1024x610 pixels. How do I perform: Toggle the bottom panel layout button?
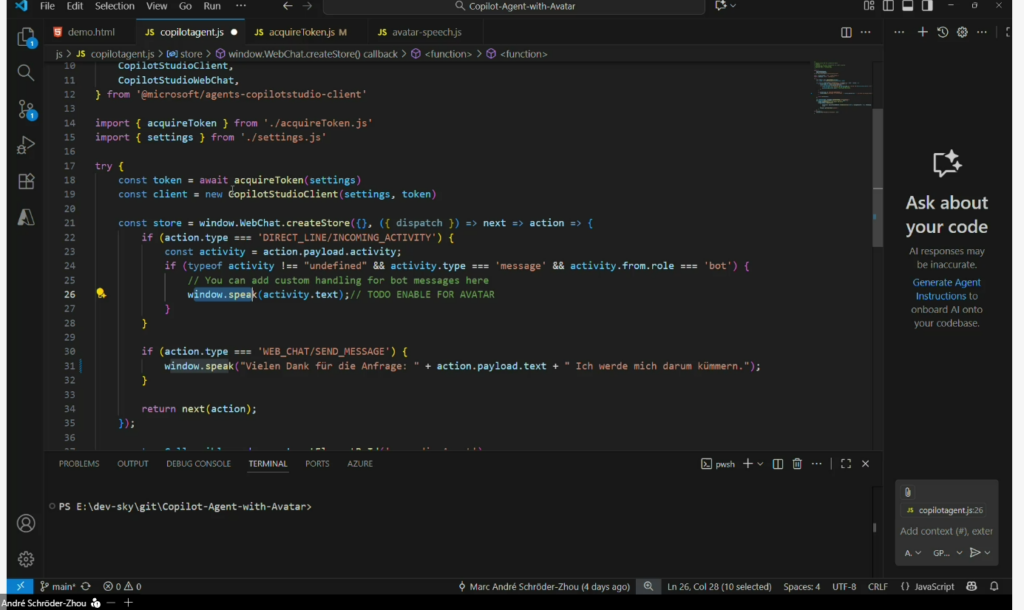(x=908, y=6)
